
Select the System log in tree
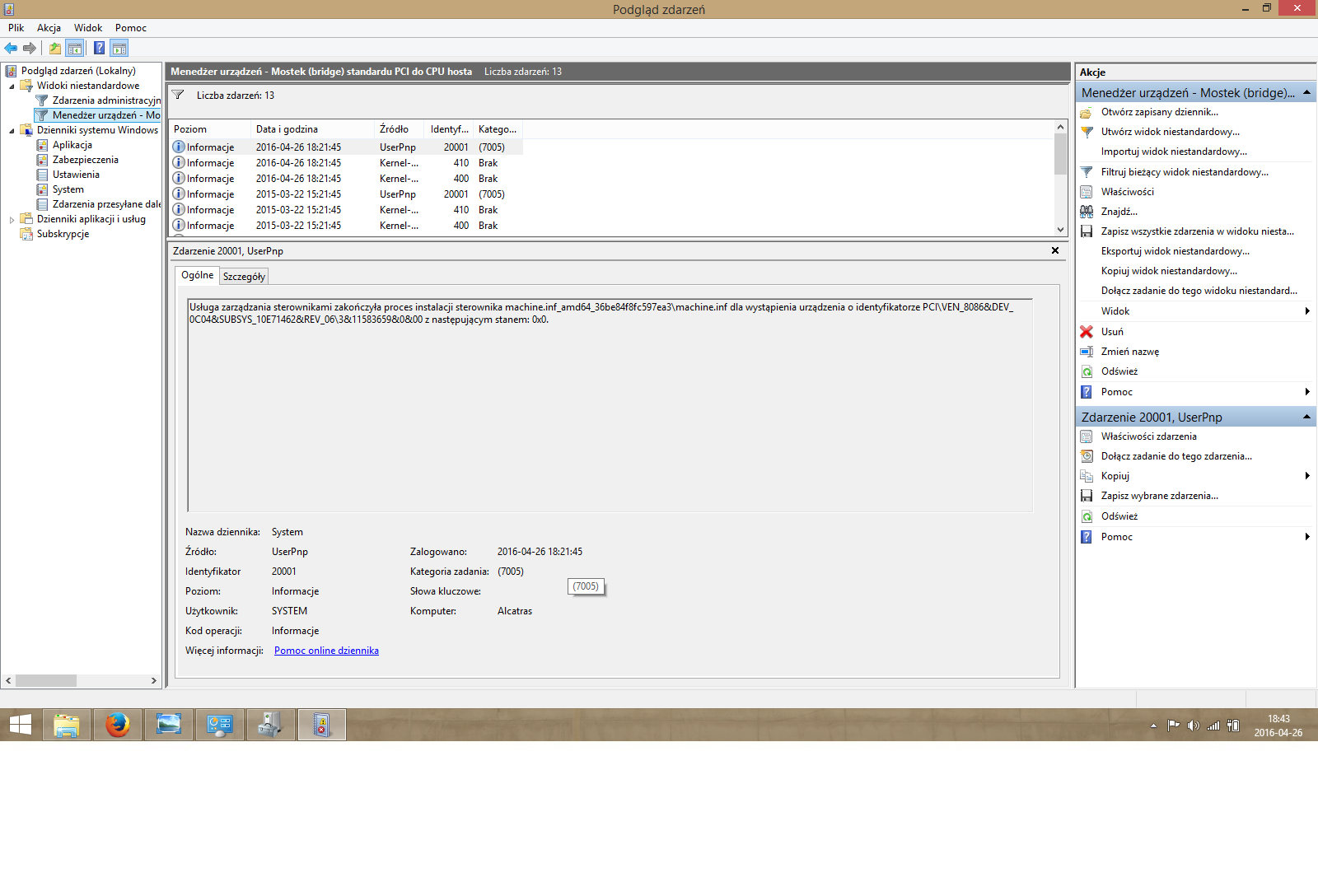click(x=68, y=189)
